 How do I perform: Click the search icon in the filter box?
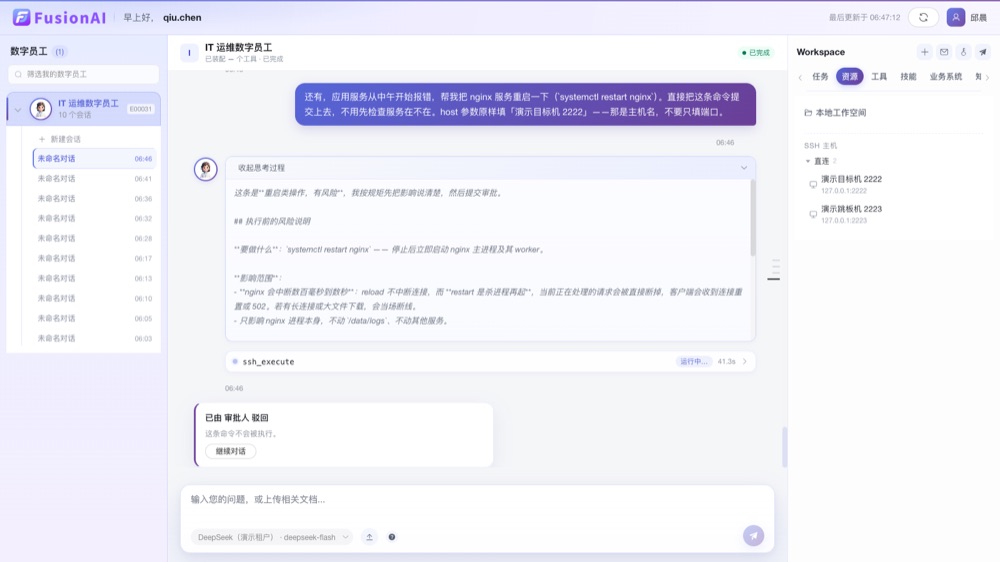tap(18, 74)
